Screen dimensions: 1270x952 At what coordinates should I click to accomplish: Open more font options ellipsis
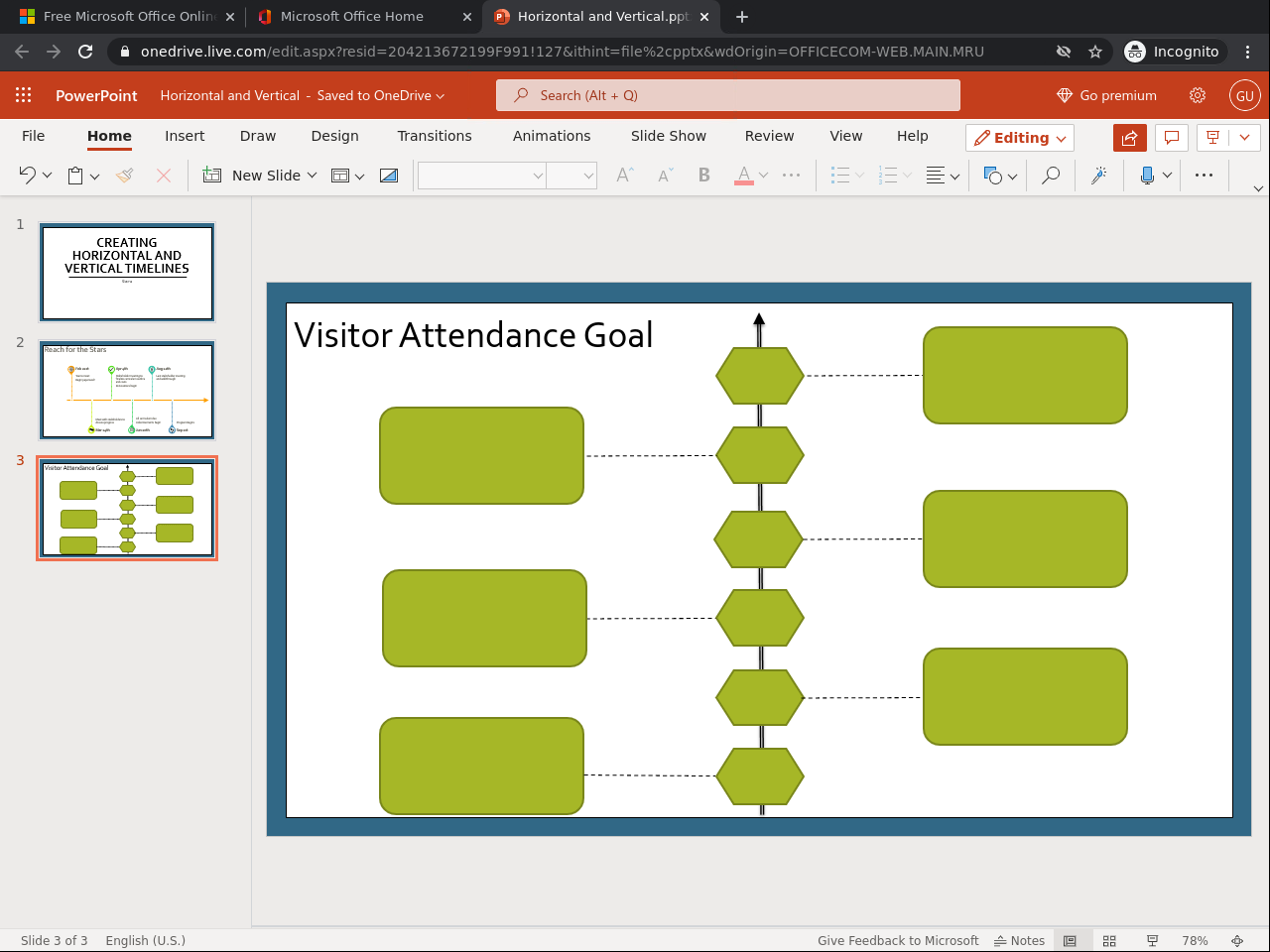(x=792, y=176)
